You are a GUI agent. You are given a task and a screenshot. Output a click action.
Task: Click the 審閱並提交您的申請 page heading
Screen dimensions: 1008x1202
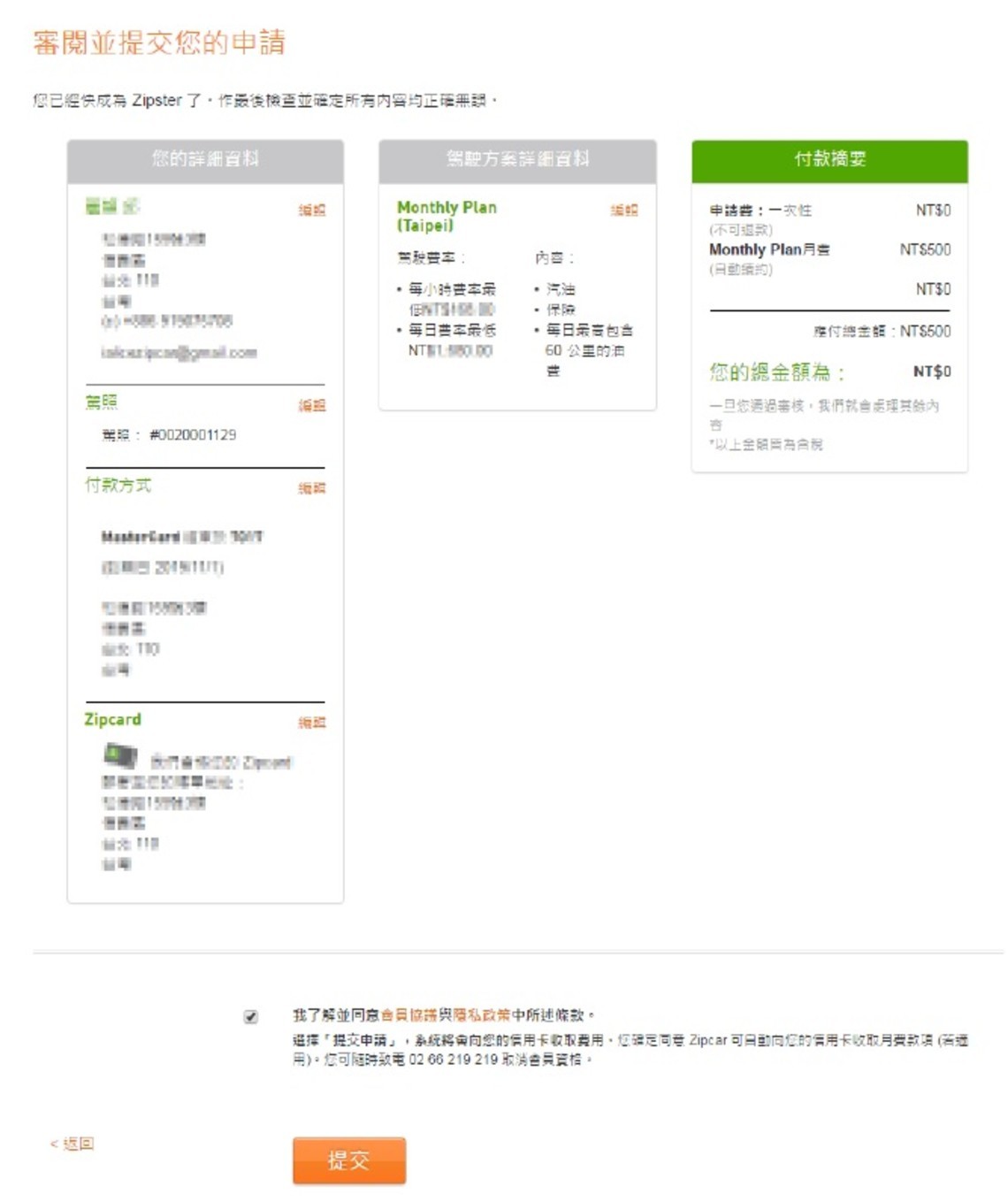click(159, 42)
